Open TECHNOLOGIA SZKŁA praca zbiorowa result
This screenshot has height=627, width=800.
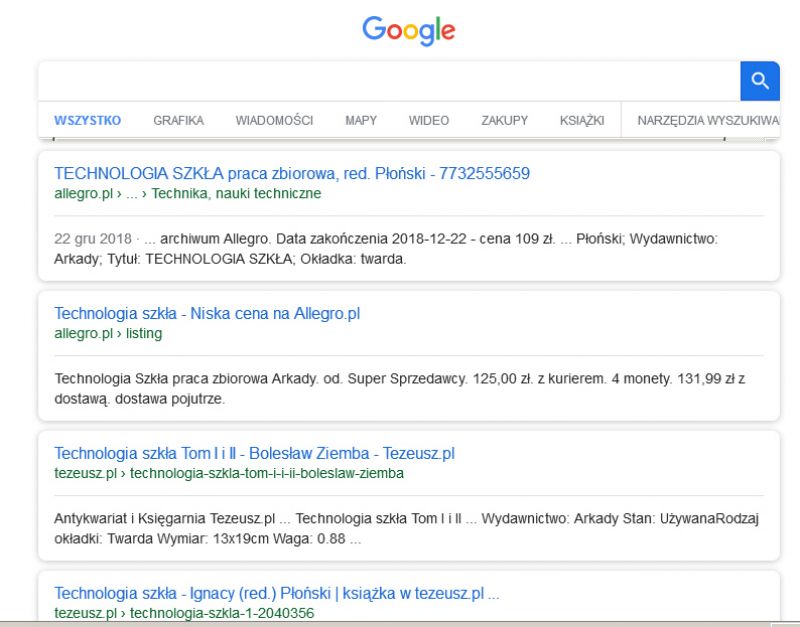click(x=292, y=173)
